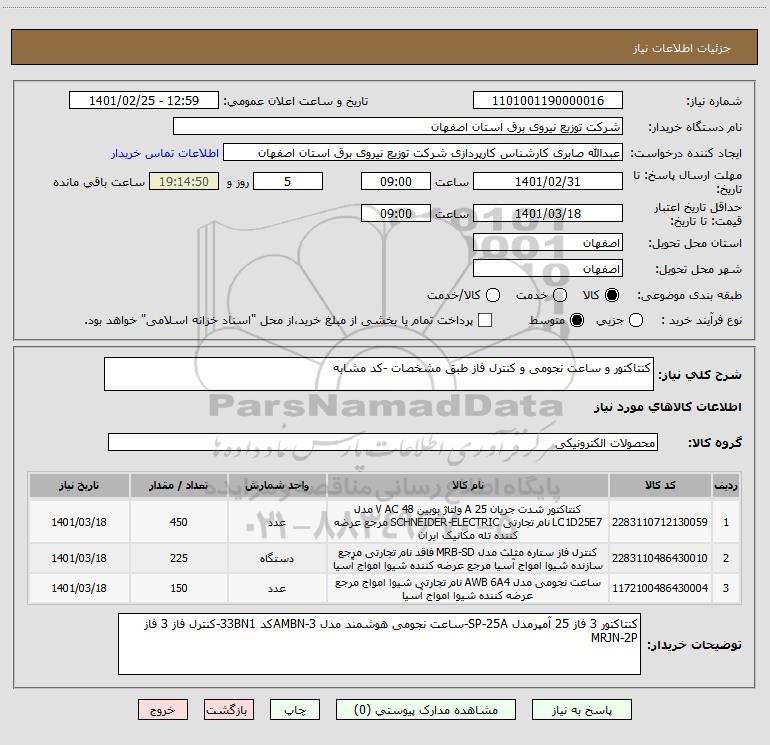The height and width of the screenshot is (745, 770).
Task: Click the price validity hour 09:00 field
Action: tap(396, 213)
